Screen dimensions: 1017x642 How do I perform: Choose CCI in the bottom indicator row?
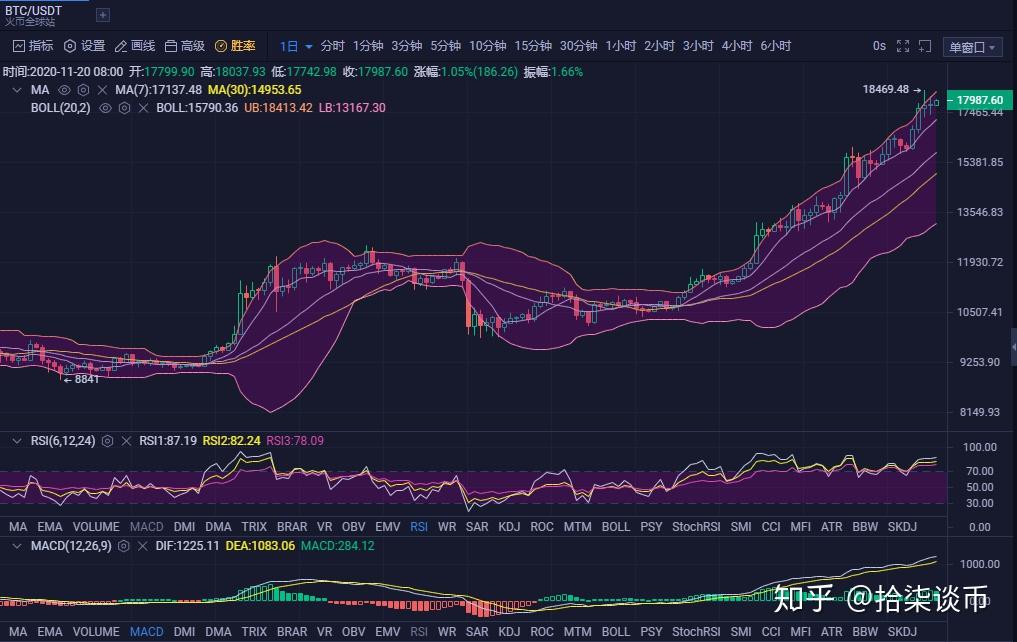tap(771, 632)
